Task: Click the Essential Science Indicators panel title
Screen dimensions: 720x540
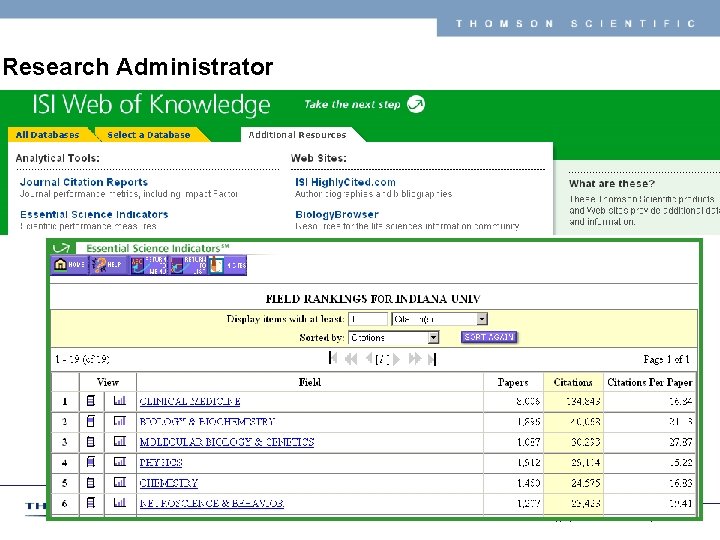Action: tap(158, 248)
